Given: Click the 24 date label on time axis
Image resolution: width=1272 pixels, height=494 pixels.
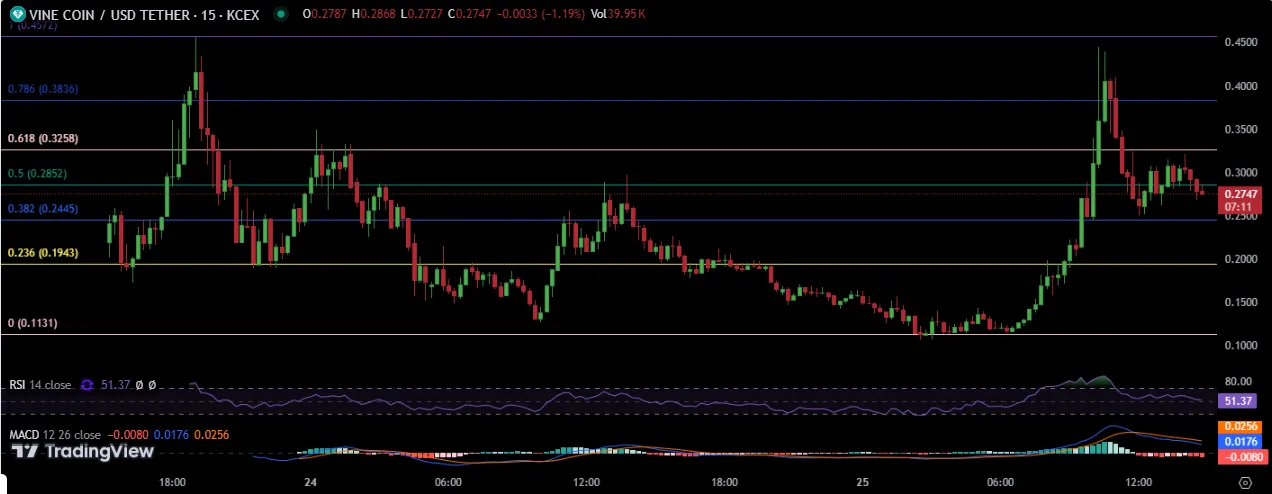Looking at the screenshot, I should pos(310,481).
